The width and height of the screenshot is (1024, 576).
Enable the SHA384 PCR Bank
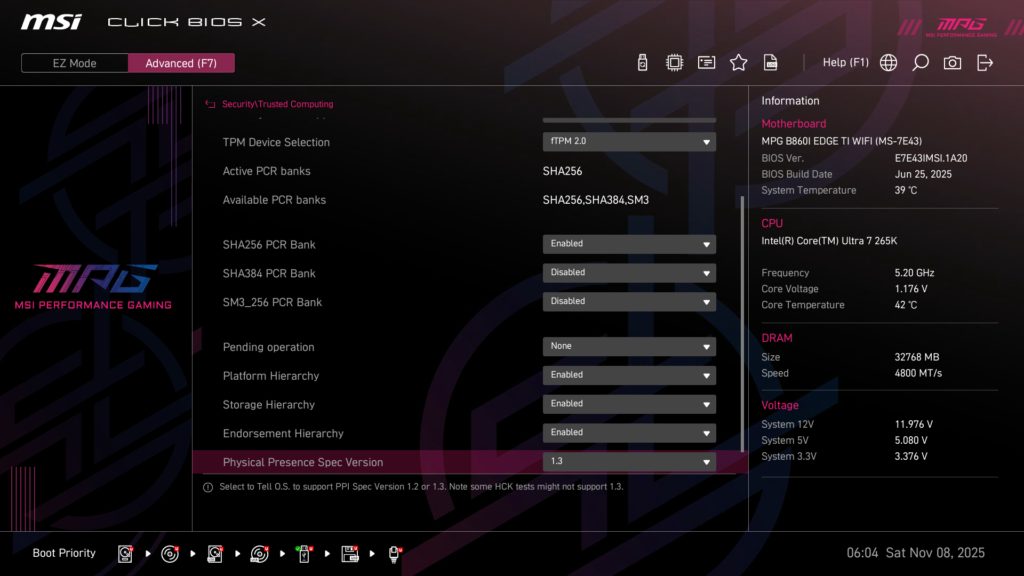coord(628,272)
